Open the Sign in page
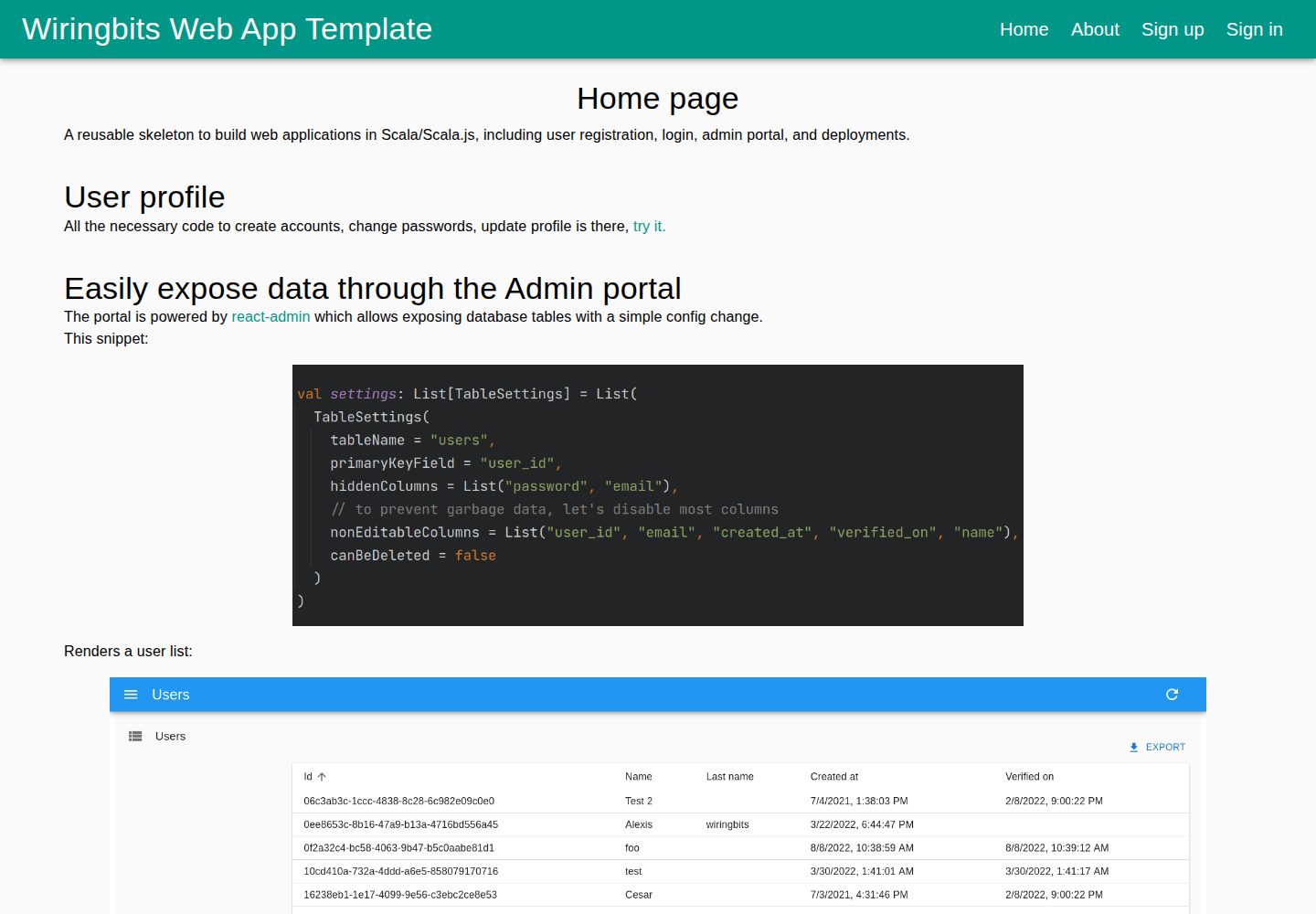This screenshot has height=914, width=1316. pyautogui.click(x=1254, y=29)
